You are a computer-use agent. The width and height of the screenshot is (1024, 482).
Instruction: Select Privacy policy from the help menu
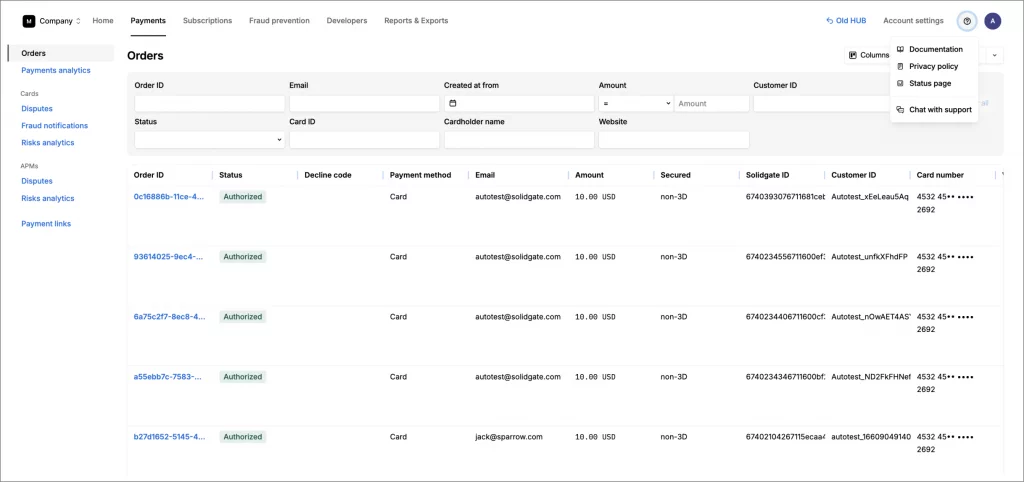pyautogui.click(x=934, y=66)
